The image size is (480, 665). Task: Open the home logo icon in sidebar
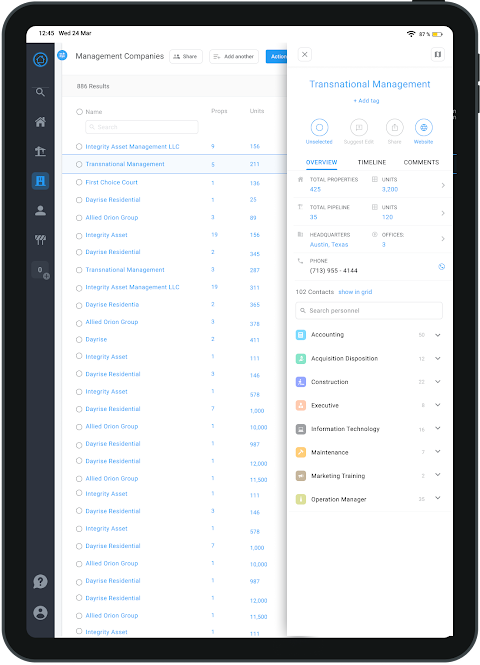point(40,60)
